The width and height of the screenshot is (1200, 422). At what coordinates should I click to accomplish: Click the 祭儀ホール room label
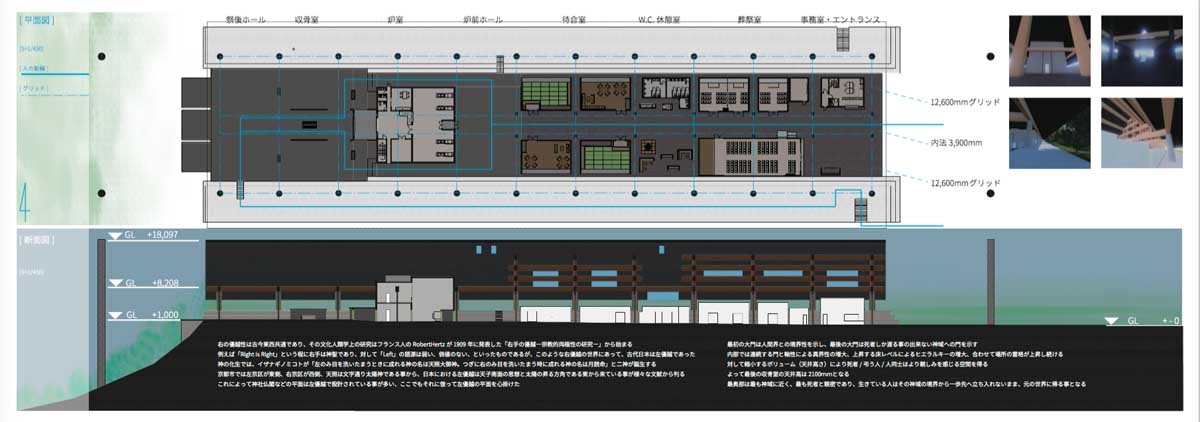pyautogui.click(x=245, y=20)
